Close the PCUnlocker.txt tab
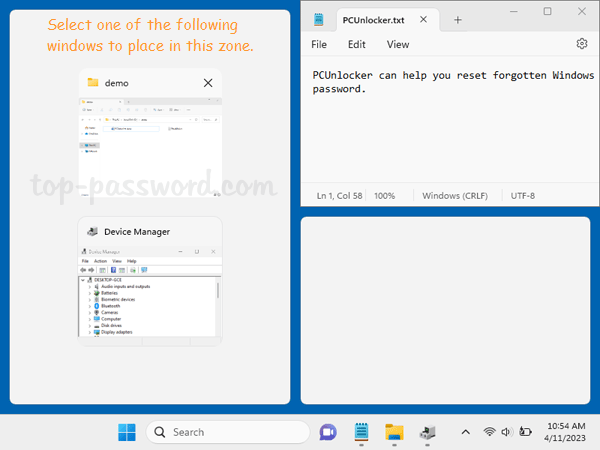The image size is (600, 450). (x=427, y=20)
